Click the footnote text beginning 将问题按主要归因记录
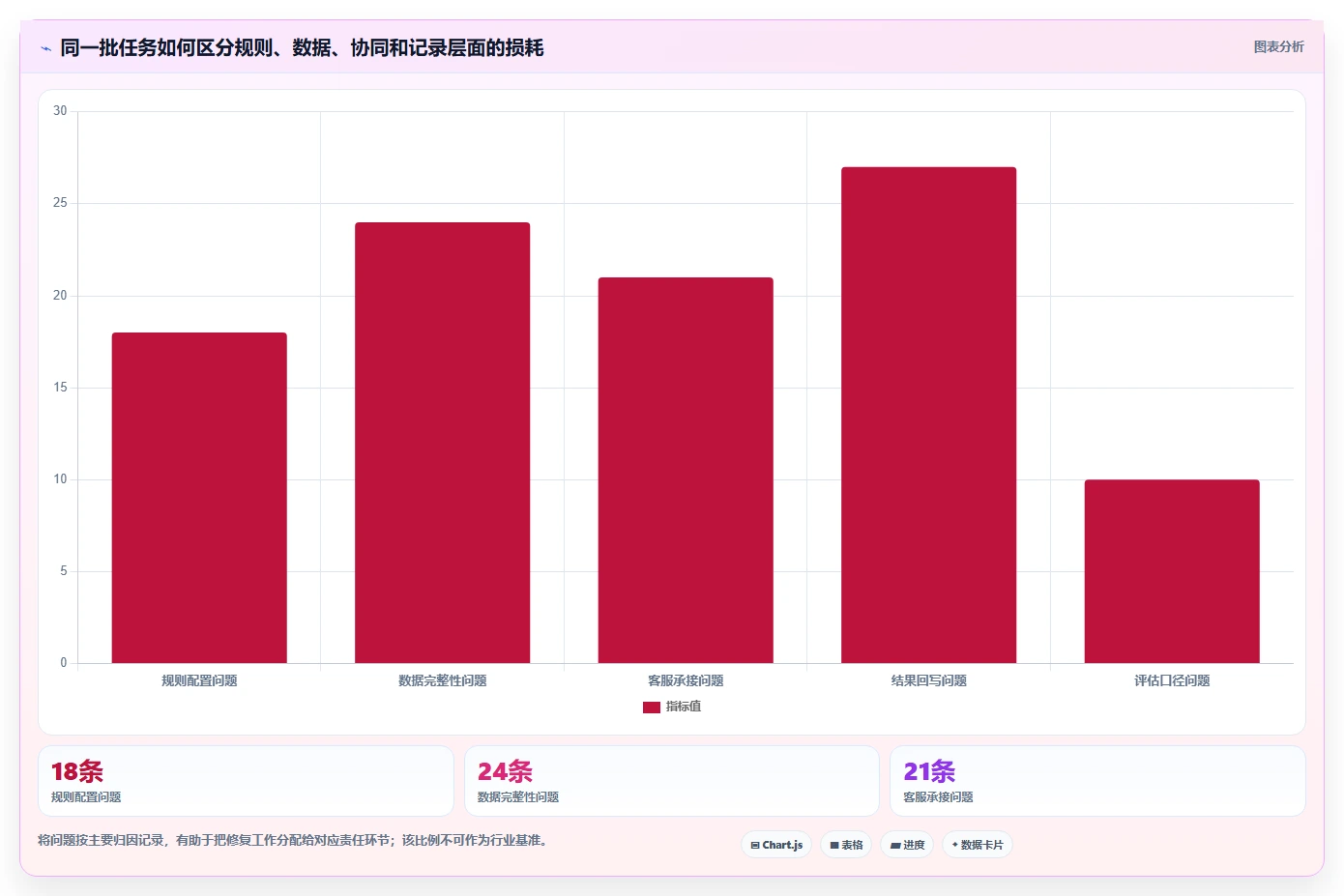 tap(295, 840)
